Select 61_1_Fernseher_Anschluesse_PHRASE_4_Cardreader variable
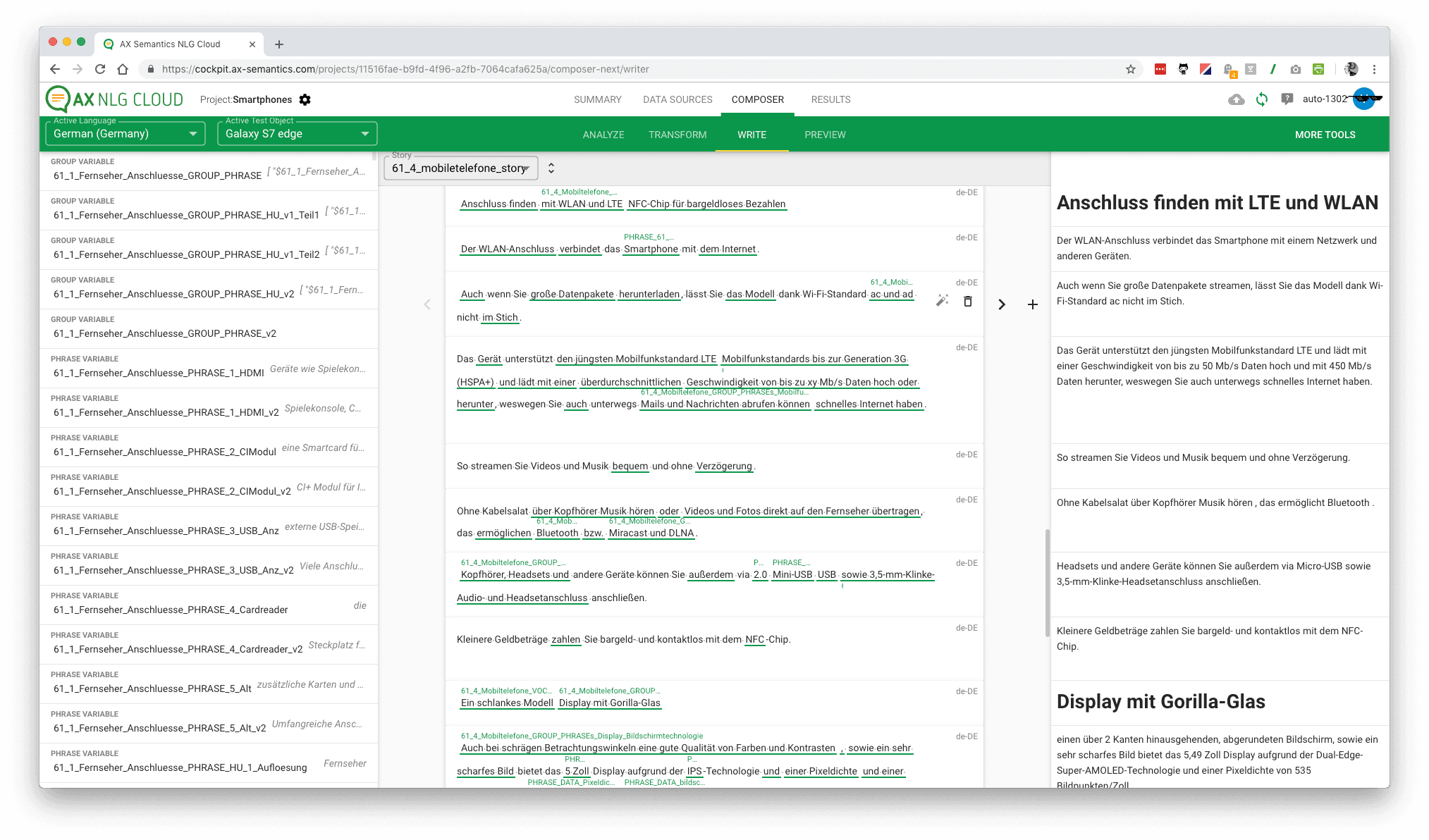 coord(171,610)
